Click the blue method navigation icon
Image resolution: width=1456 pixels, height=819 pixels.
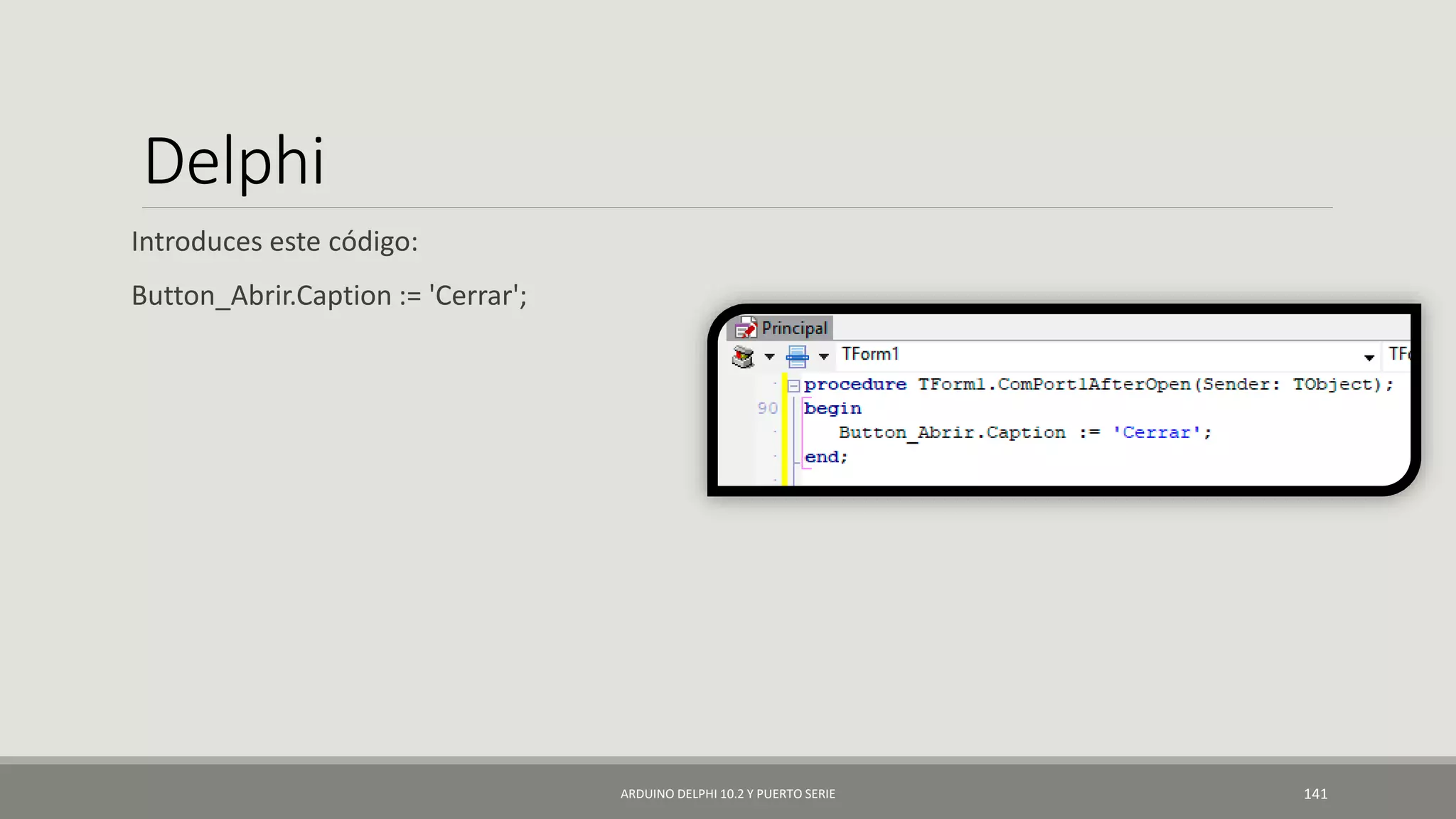pos(797,356)
